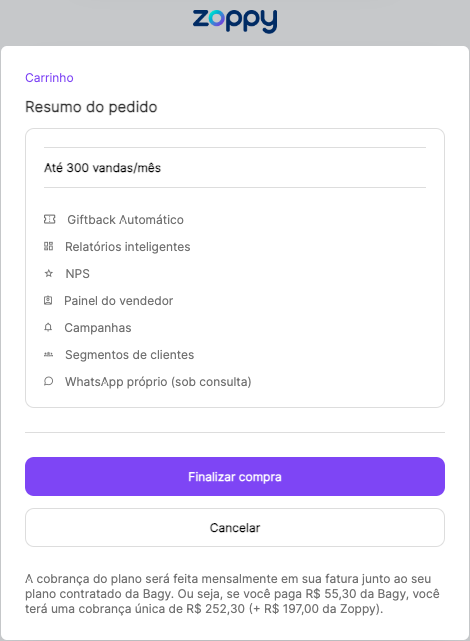470x641 pixels.
Task: Cancel the order with Cancelar button
Action: point(235,527)
